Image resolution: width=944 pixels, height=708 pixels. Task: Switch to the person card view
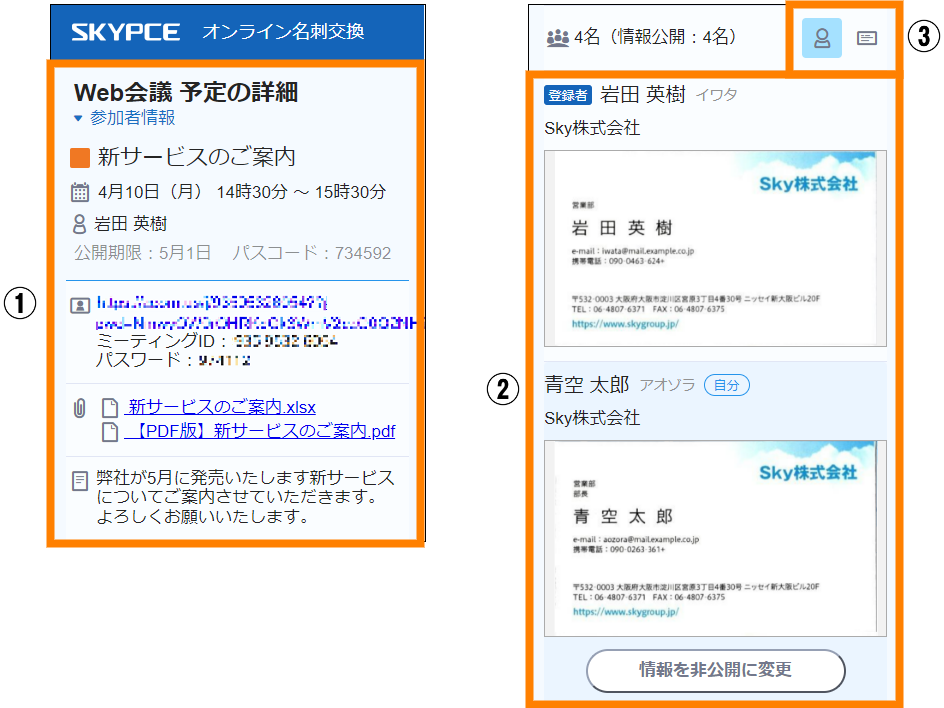click(822, 38)
